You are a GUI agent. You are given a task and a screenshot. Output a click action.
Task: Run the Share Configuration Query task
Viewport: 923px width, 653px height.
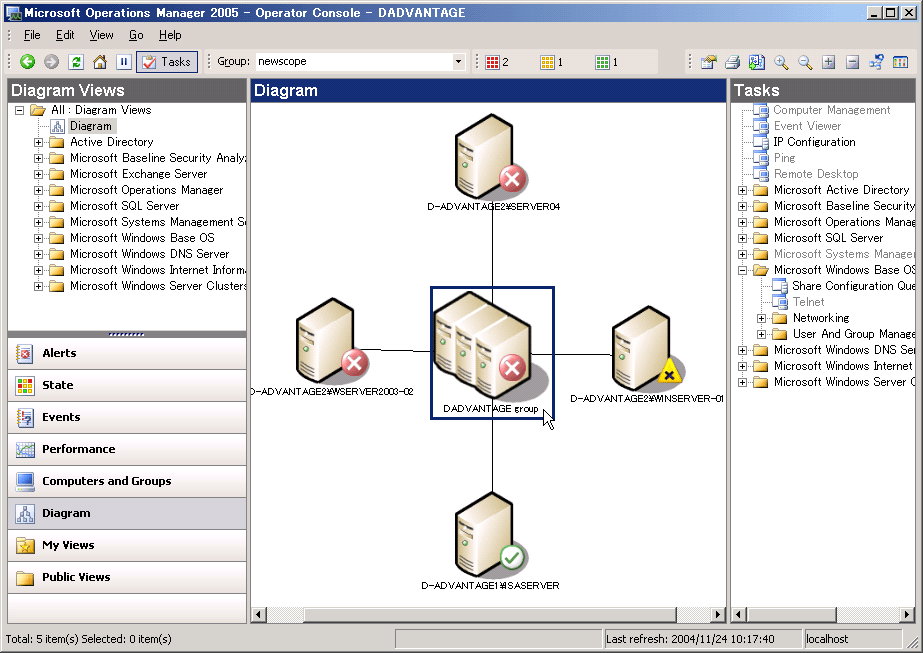(x=853, y=286)
